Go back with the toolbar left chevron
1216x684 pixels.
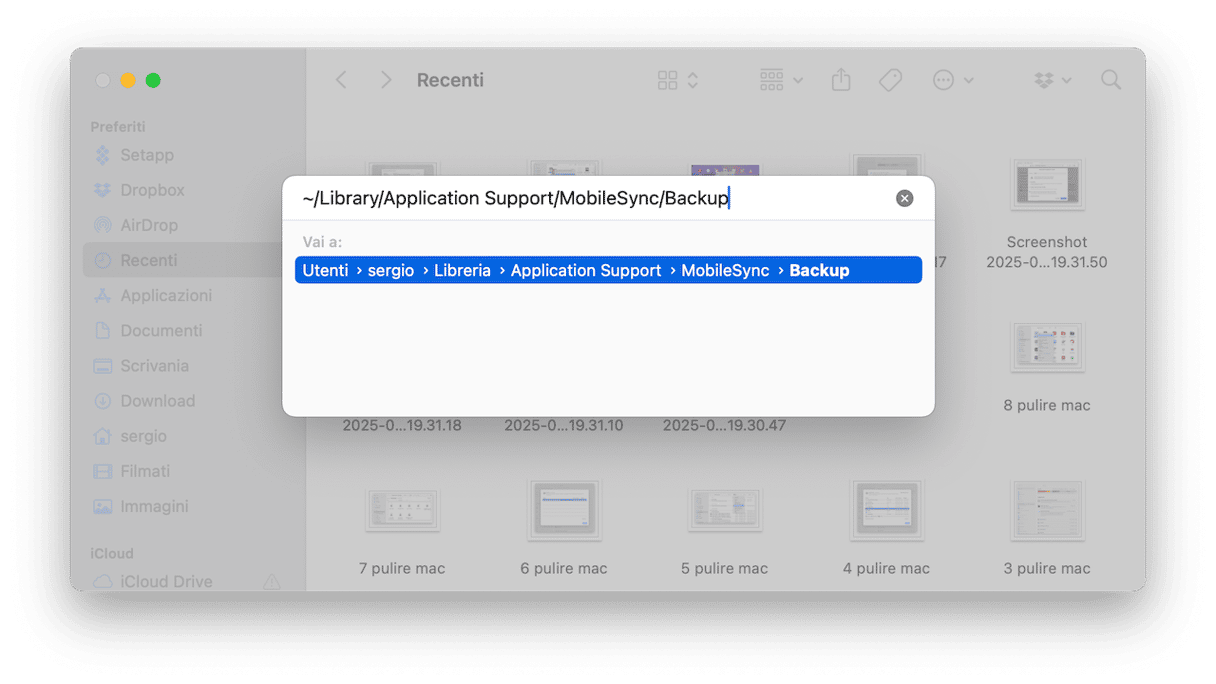(341, 80)
